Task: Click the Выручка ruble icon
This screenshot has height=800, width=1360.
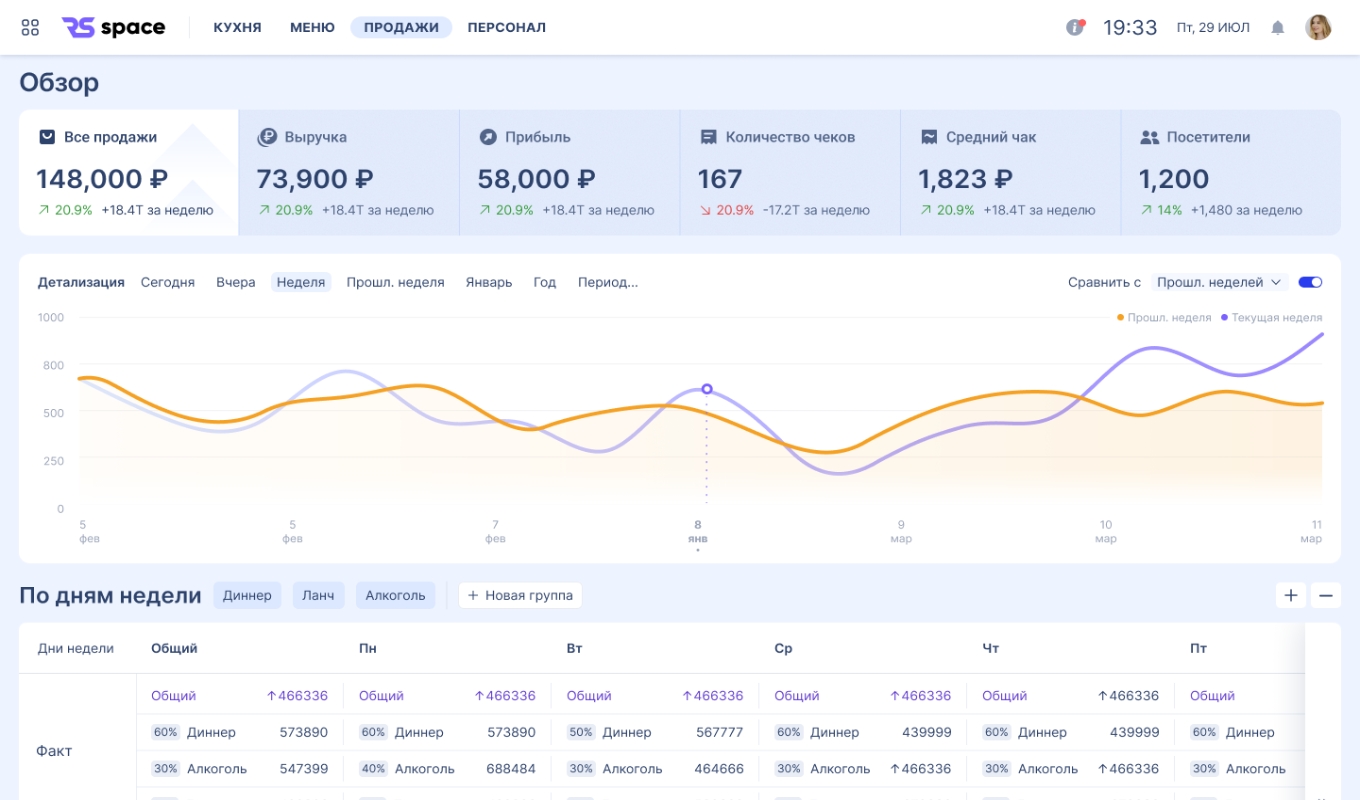Action: (267, 137)
